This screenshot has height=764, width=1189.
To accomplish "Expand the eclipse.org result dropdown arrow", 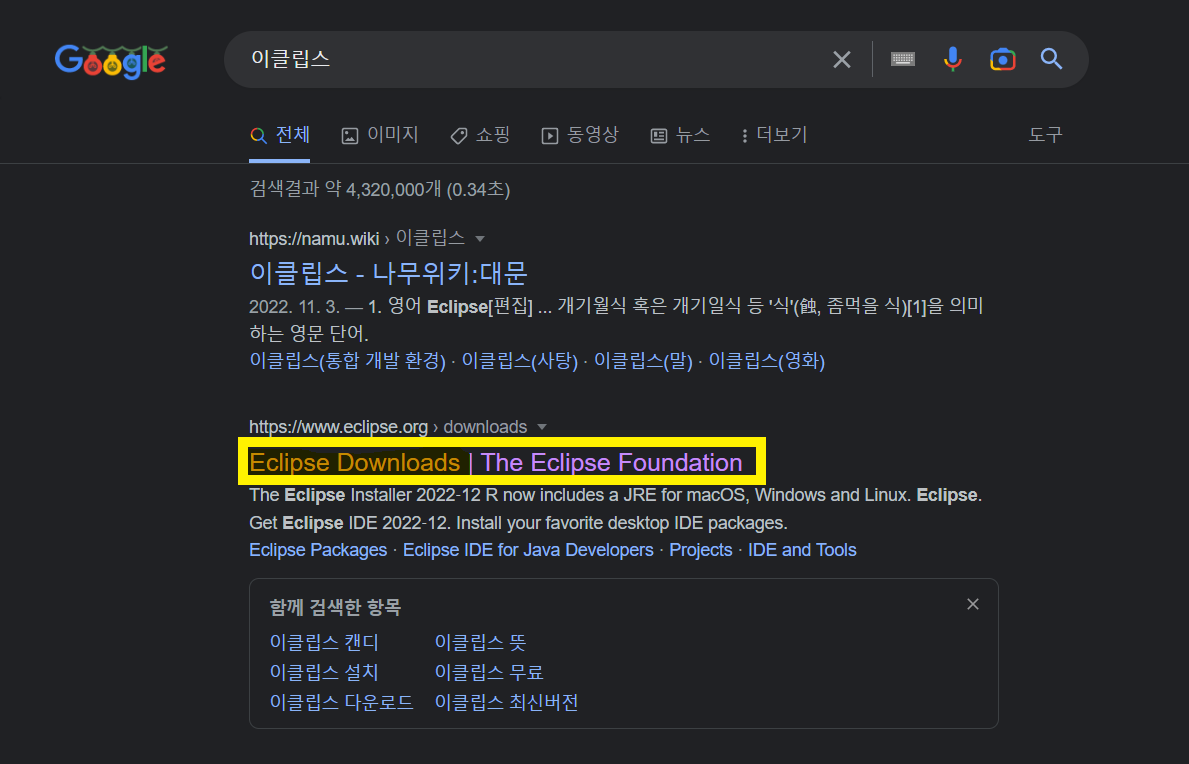I will coord(541,427).
